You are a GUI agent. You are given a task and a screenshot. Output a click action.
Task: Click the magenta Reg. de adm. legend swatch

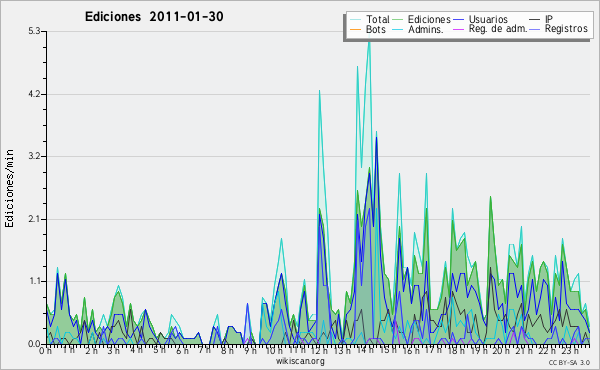(458, 29)
